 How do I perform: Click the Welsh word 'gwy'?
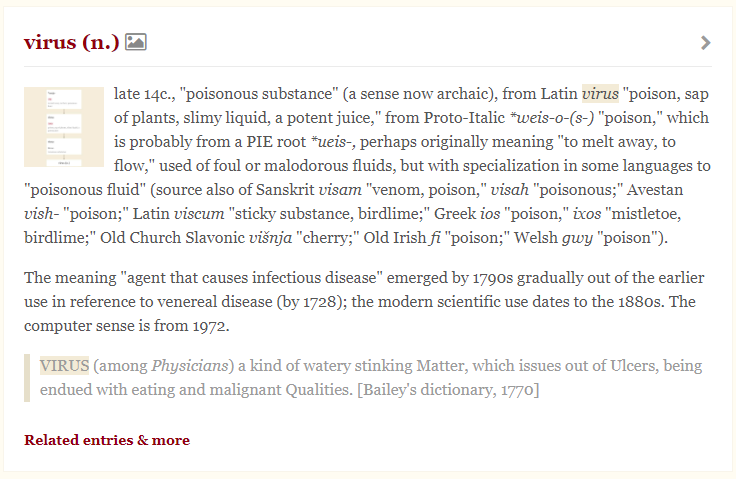coord(577,238)
